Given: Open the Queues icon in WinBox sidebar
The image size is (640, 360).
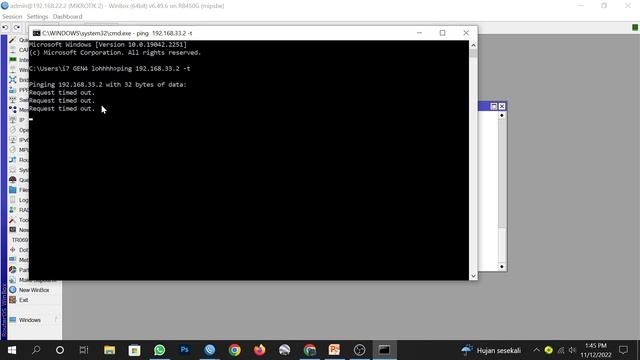Looking at the screenshot, I should tap(13, 180).
